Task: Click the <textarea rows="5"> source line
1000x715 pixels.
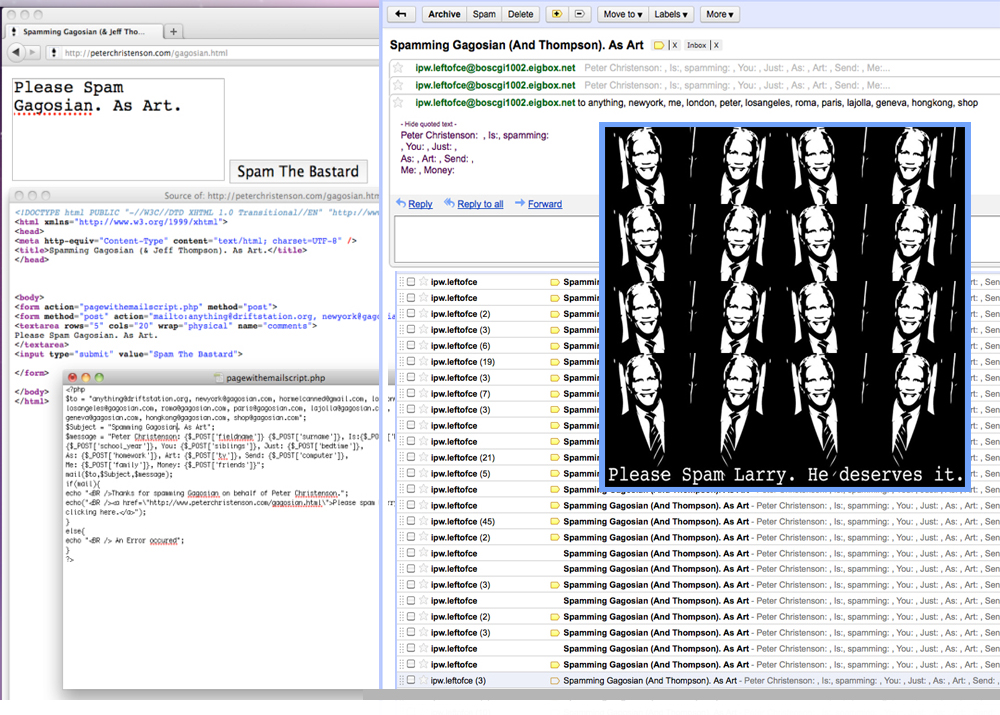Action: point(166,326)
